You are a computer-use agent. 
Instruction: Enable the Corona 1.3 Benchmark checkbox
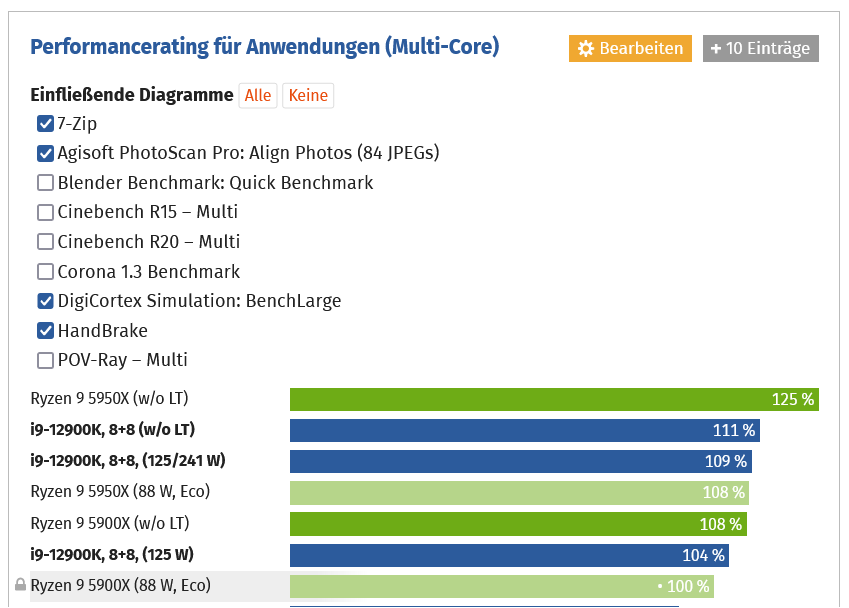[45, 271]
